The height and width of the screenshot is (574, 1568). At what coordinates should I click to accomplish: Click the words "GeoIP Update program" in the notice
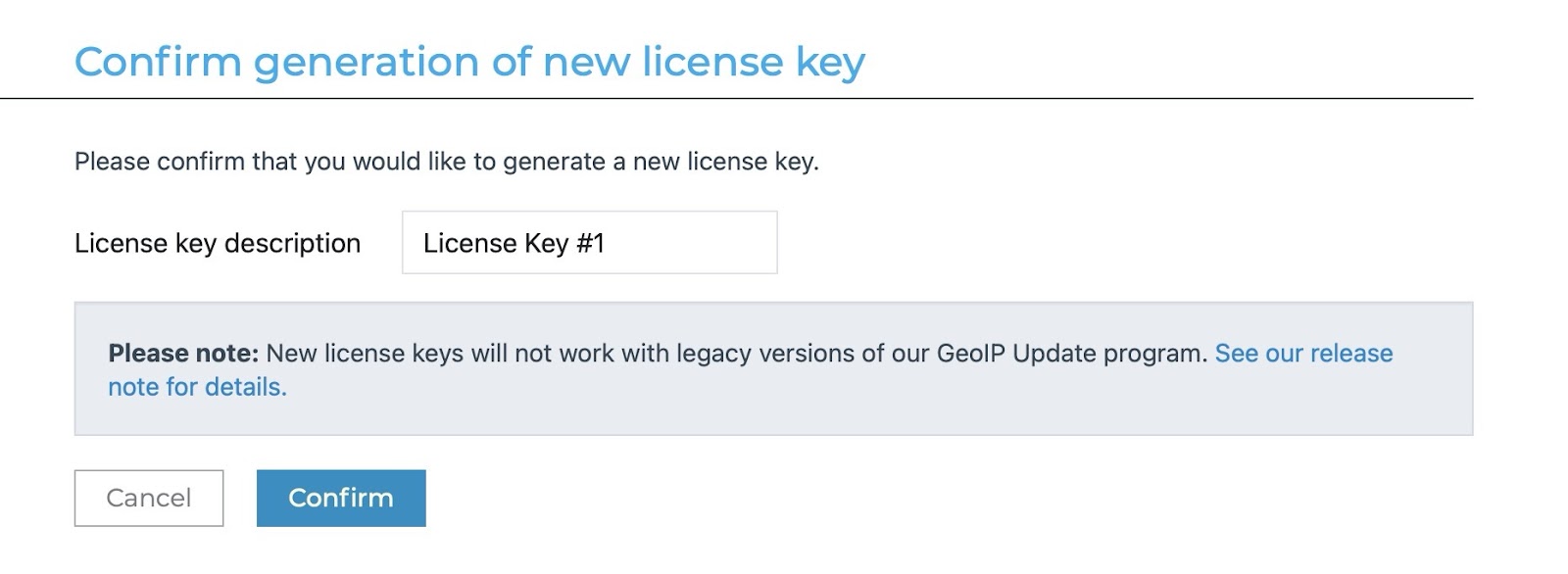(x=1070, y=354)
